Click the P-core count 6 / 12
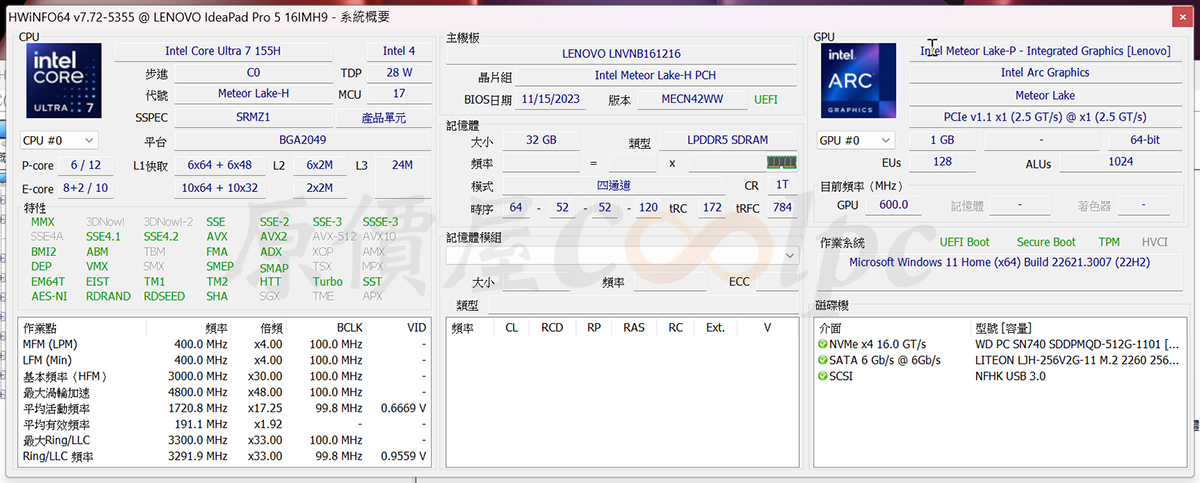 (x=86, y=165)
